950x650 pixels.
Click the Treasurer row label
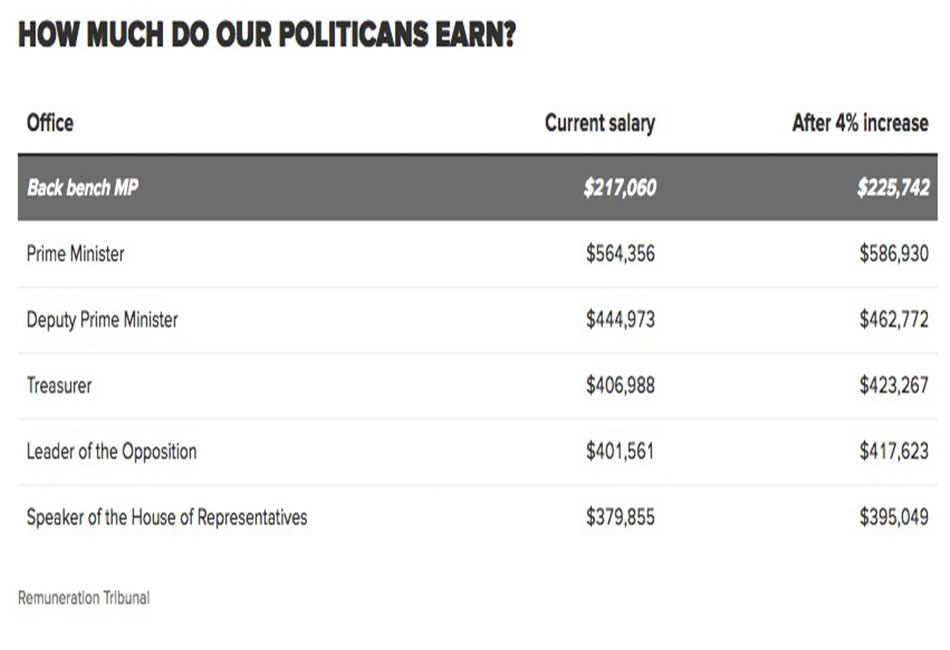coord(59,385)
